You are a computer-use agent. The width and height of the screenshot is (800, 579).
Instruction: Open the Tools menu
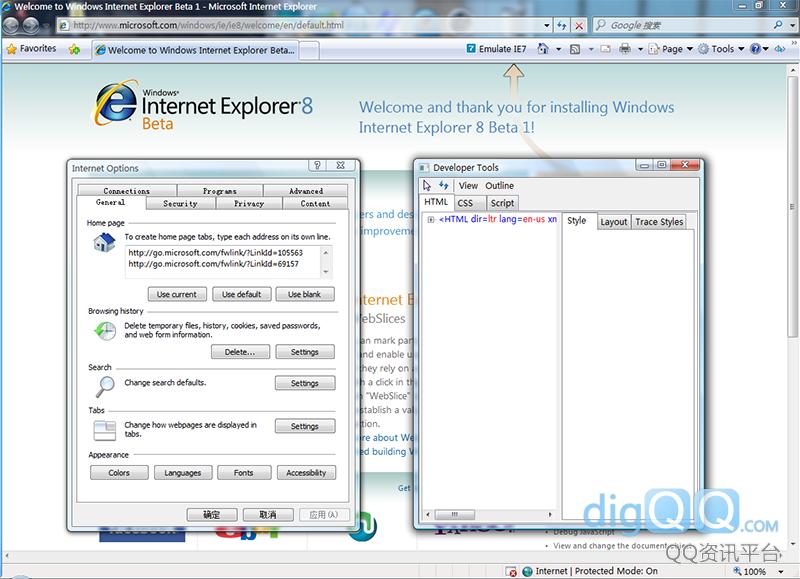click(x=721, y=49)
